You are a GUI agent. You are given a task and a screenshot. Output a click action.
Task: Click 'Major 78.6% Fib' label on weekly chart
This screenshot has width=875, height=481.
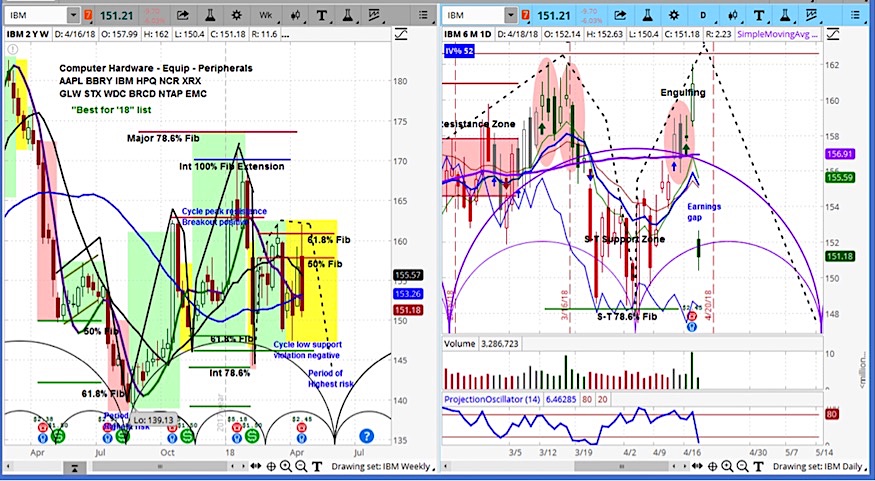[x=163, y=138]
